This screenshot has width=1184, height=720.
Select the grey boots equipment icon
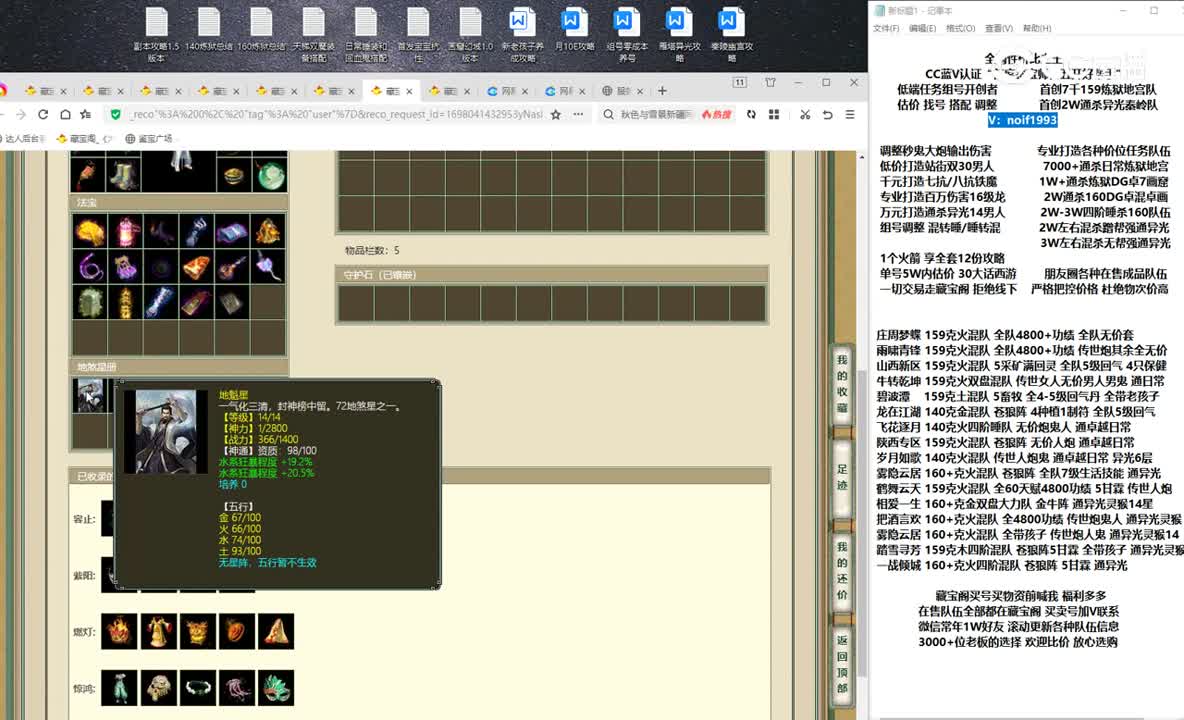[123, 174]
